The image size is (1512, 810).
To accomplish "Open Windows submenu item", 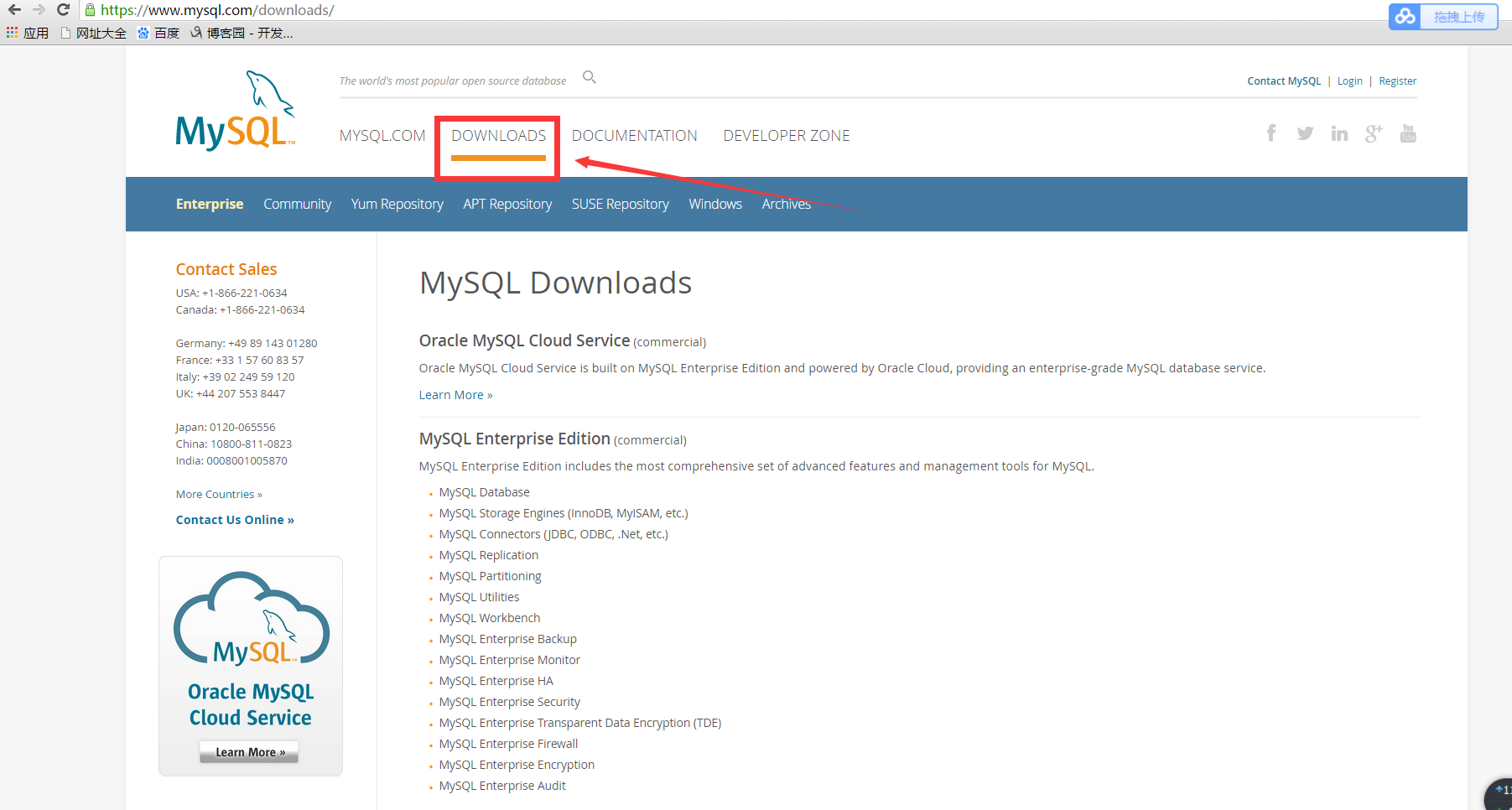I will [715, 204].
